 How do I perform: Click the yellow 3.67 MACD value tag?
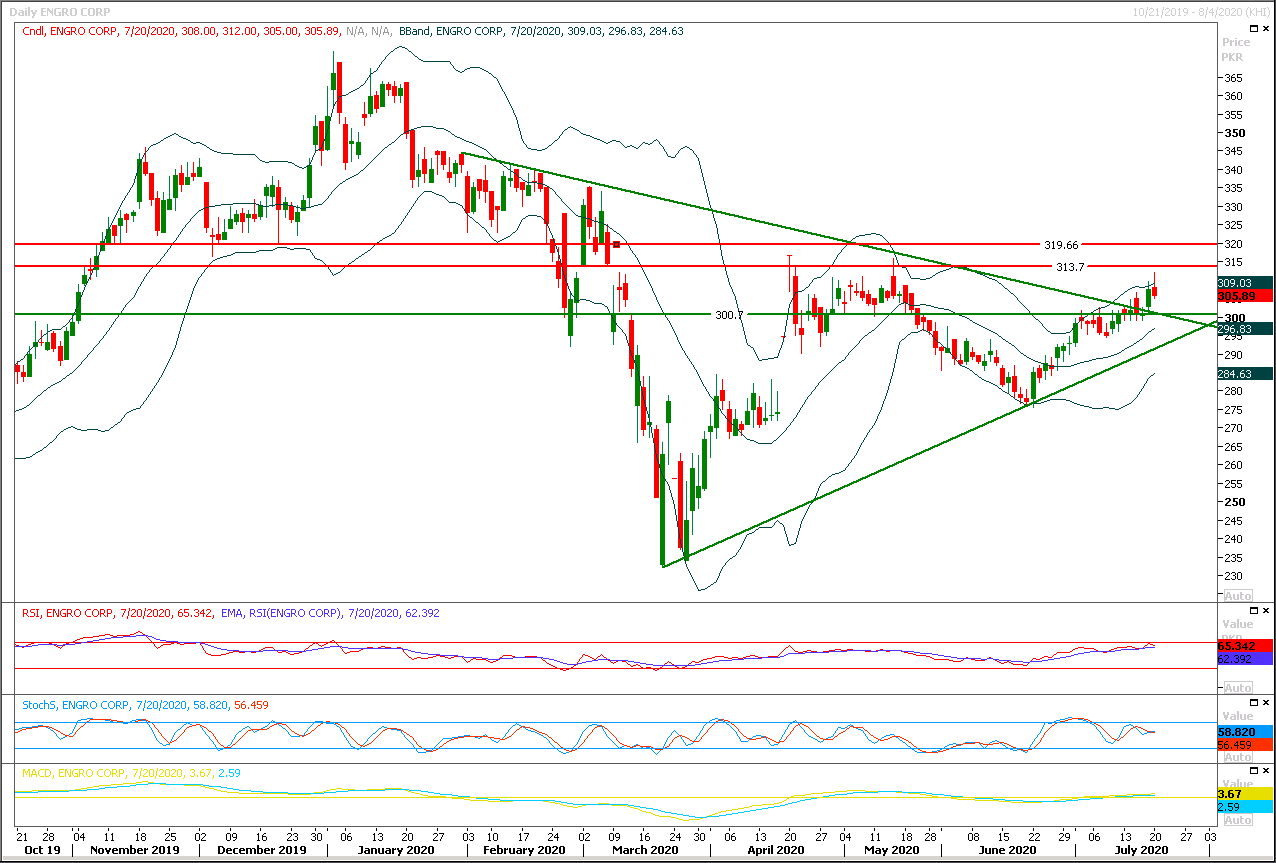click(1246, 793)
